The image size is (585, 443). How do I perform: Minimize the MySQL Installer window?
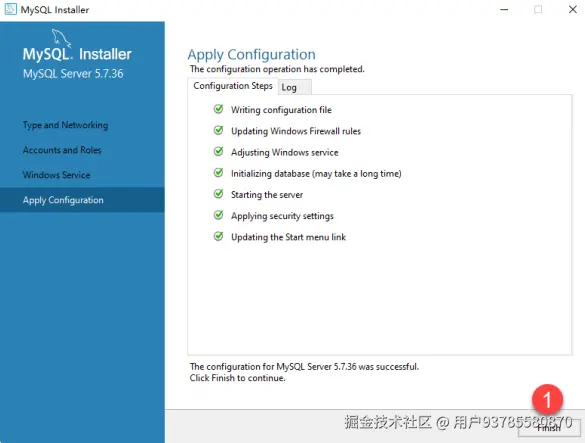click(504, 9)
